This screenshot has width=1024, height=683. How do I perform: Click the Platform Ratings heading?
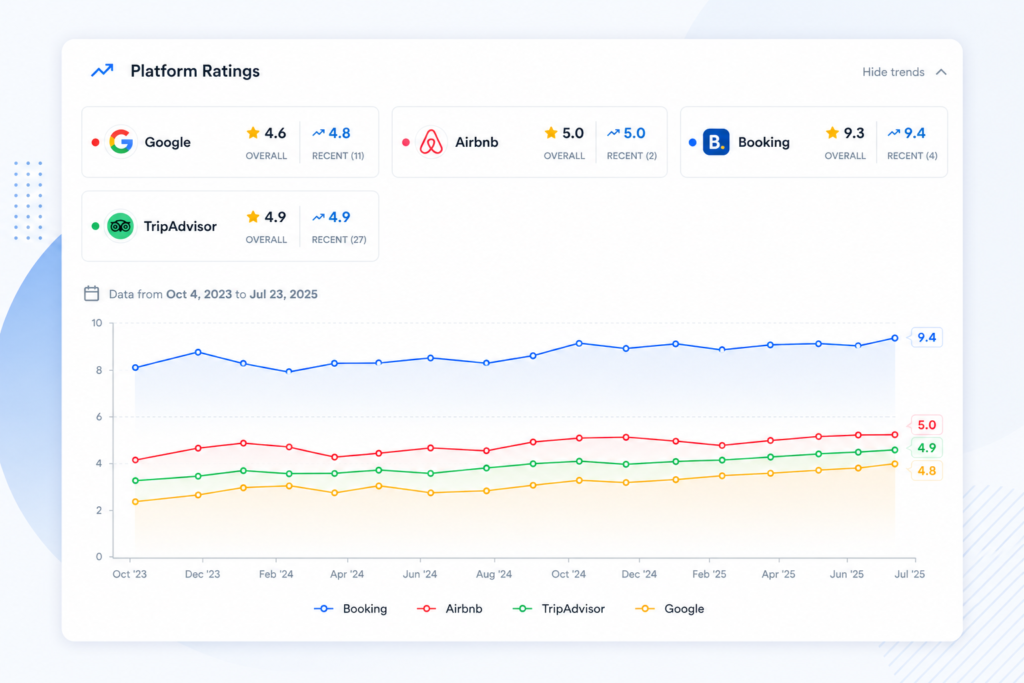(195, 71)
